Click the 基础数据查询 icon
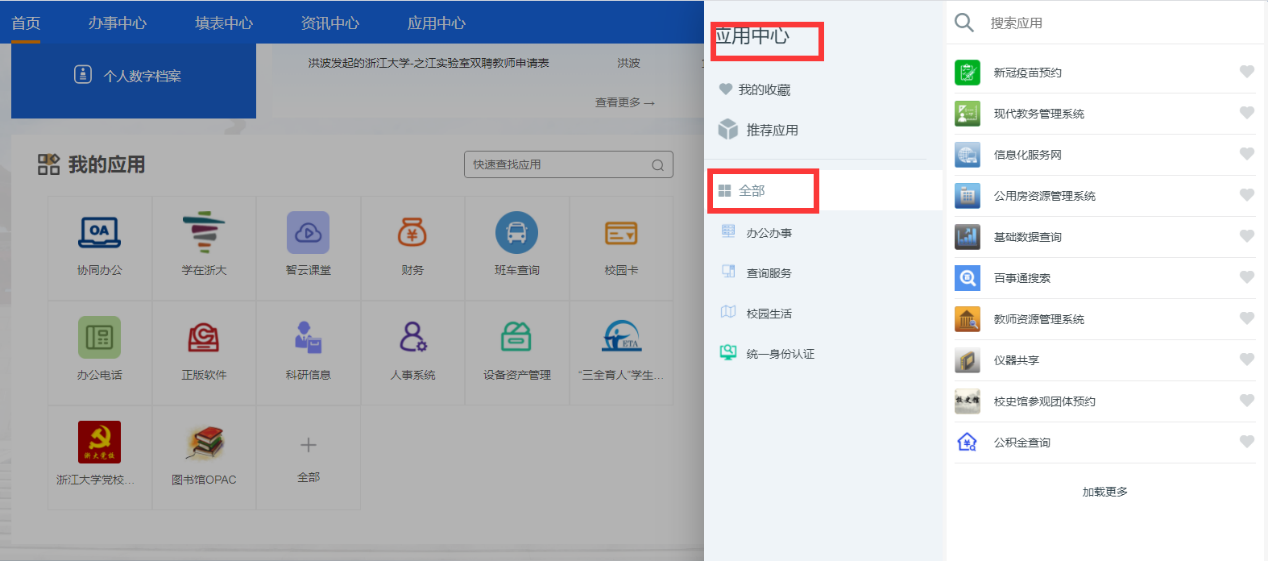The height and width of the screenshot is (561, 1268). [967, 236]
